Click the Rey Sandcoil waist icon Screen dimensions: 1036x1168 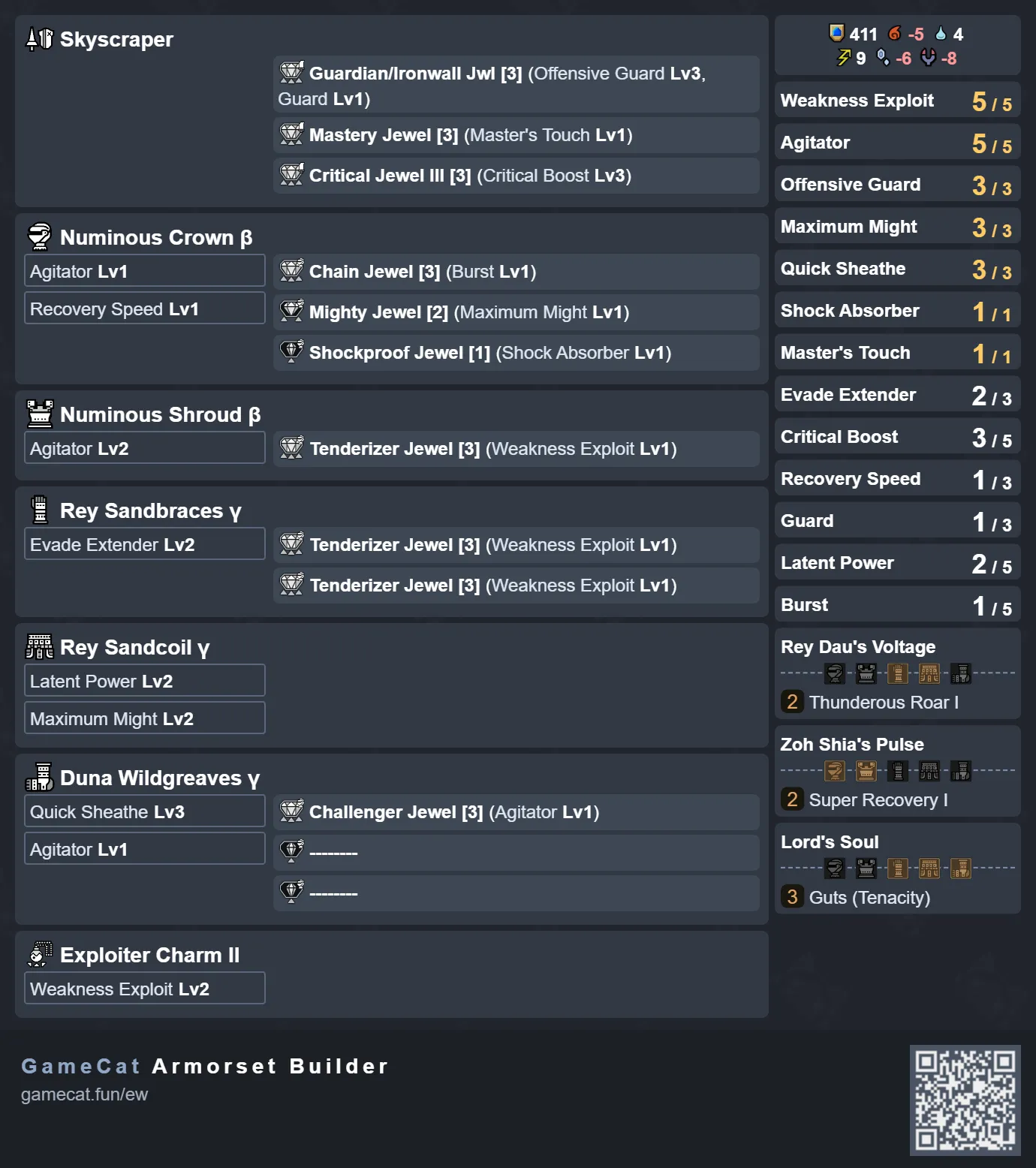(x=39, y=646)
